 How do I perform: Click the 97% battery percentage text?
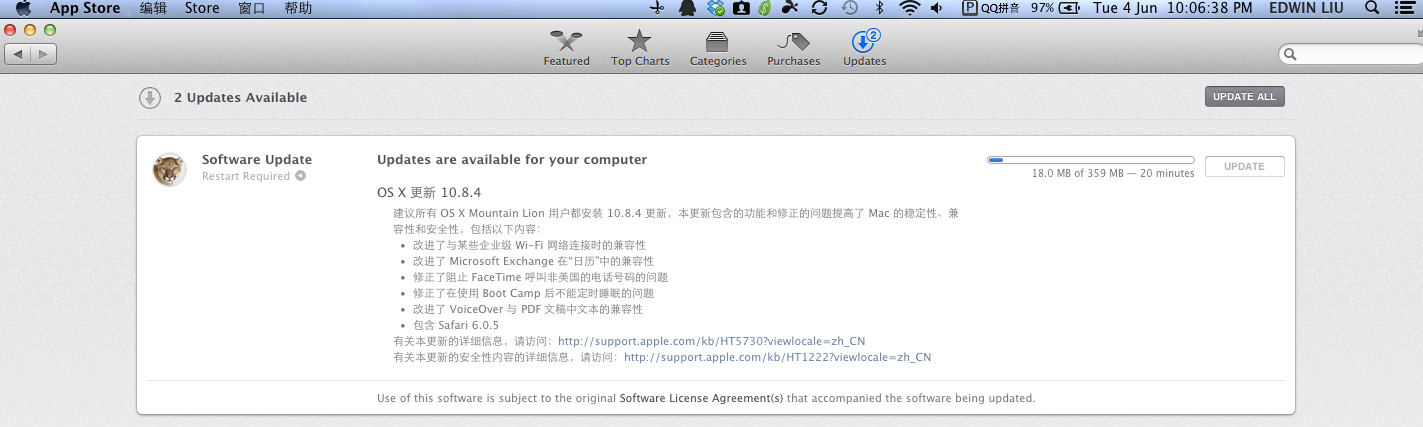pyautogui.click(x=1042, y=8)
